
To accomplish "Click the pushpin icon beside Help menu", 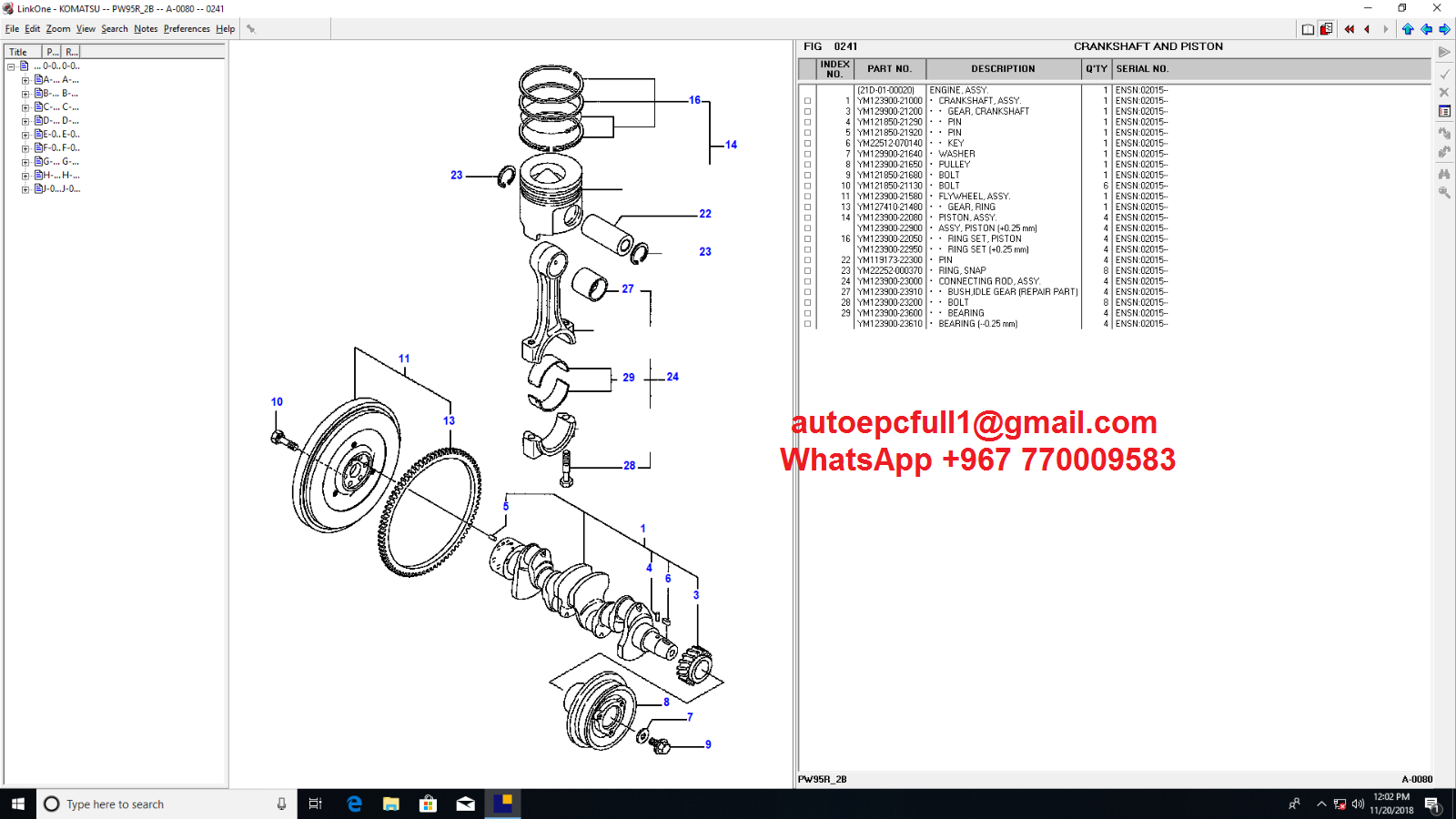I will point(251,29).
